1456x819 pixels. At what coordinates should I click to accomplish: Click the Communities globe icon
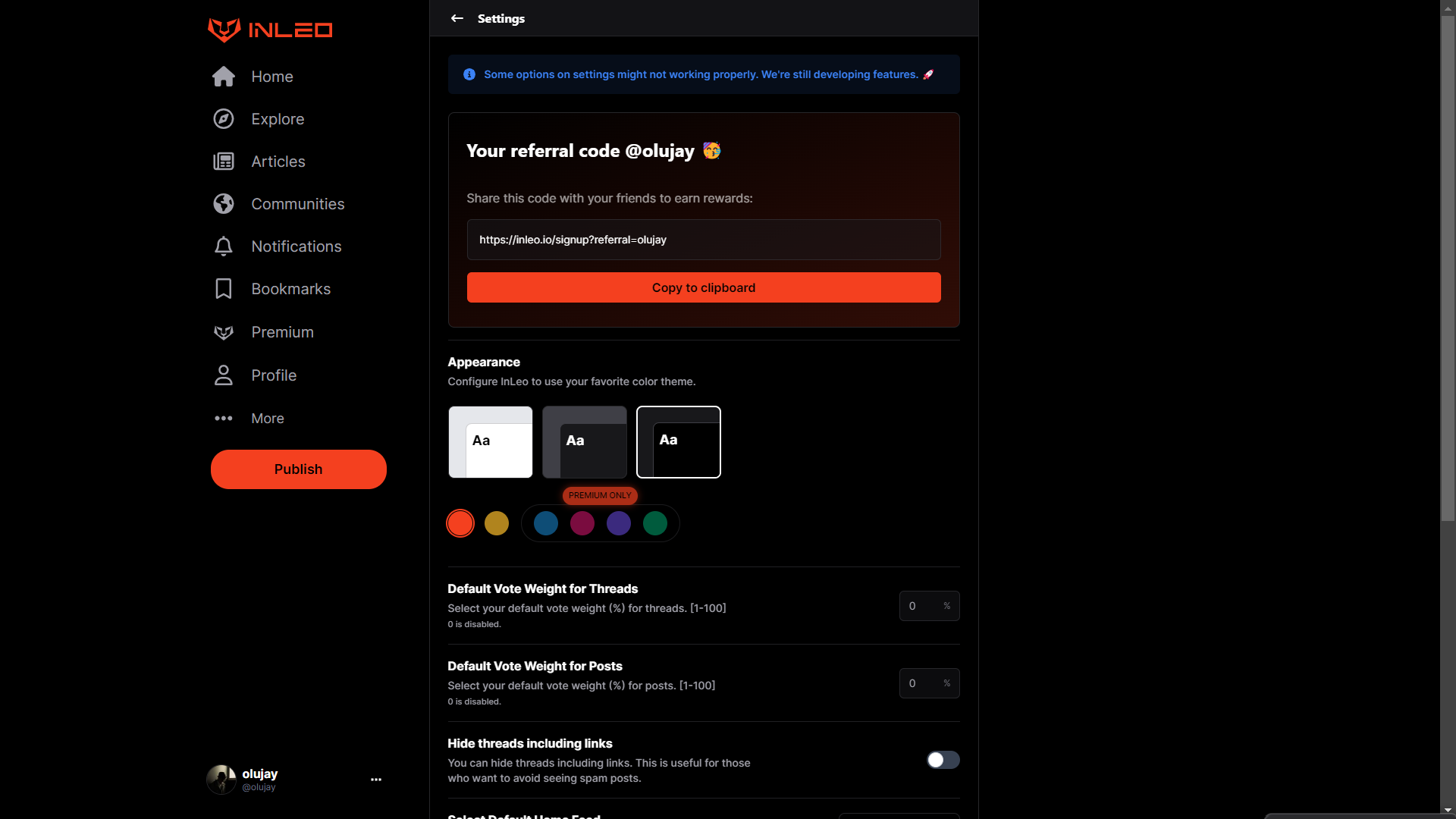pos(224,204)
